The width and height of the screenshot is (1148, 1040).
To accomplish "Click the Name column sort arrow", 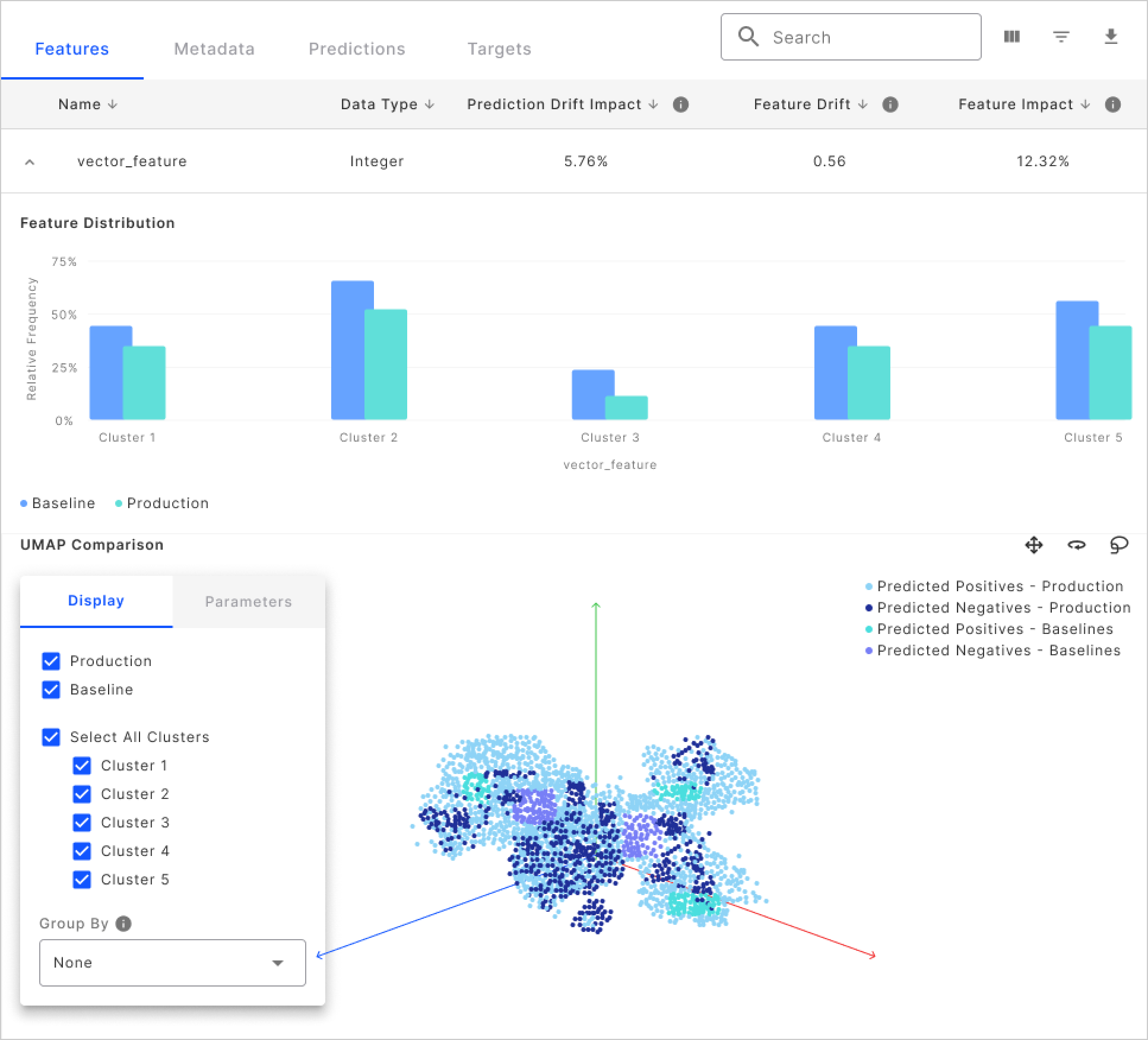I will point(113,104).
